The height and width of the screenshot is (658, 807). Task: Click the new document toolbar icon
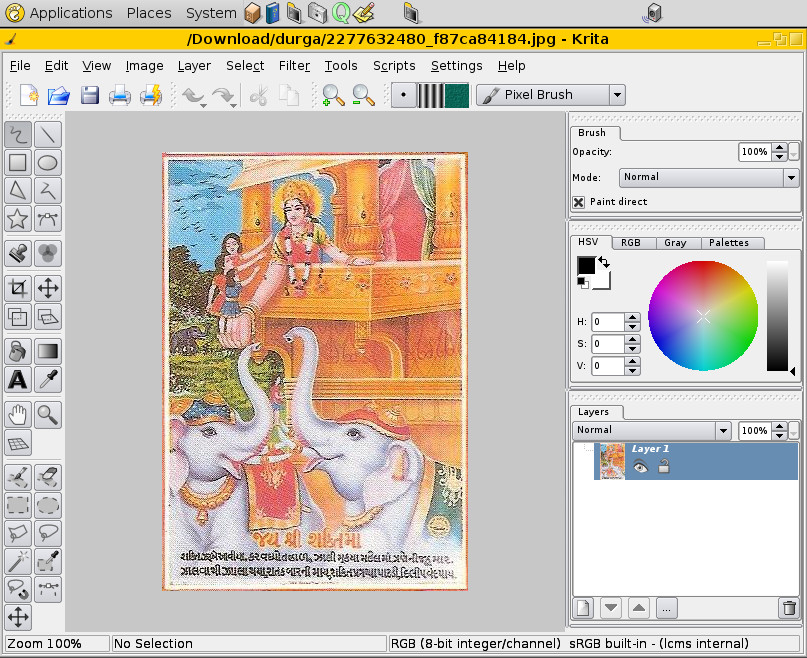coord(29,95)
